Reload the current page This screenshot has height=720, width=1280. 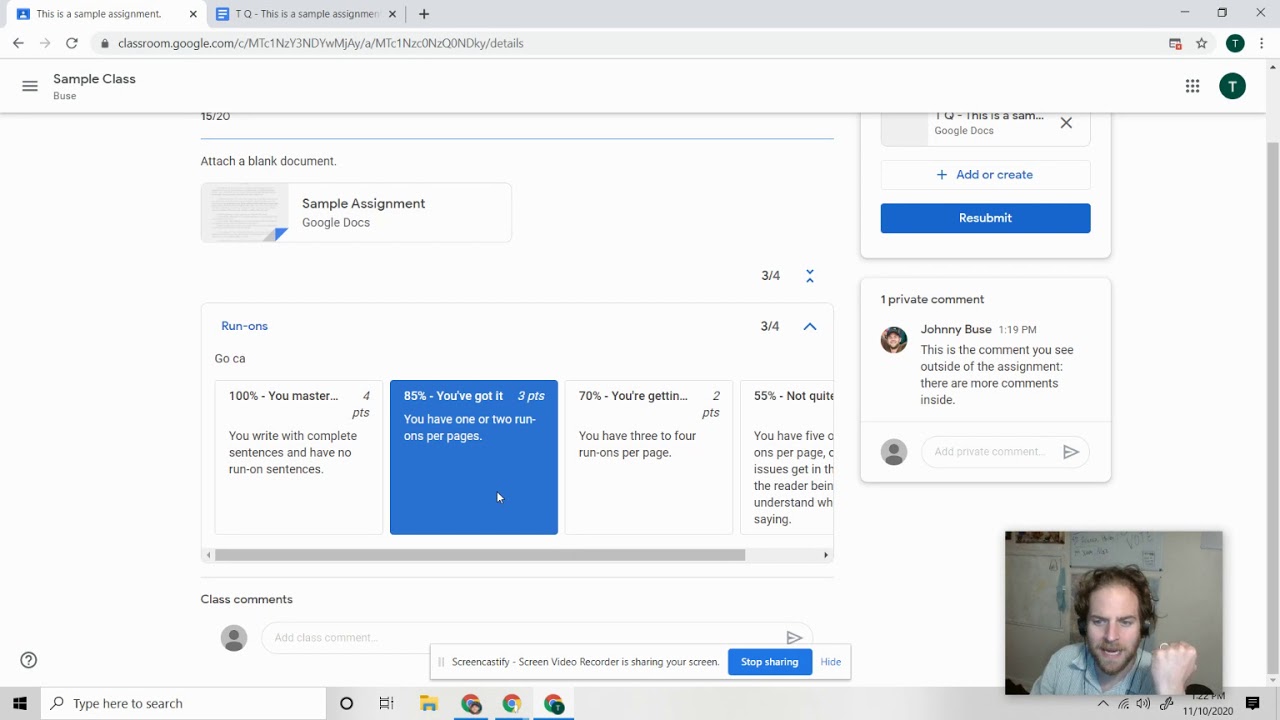pos(72,43)
